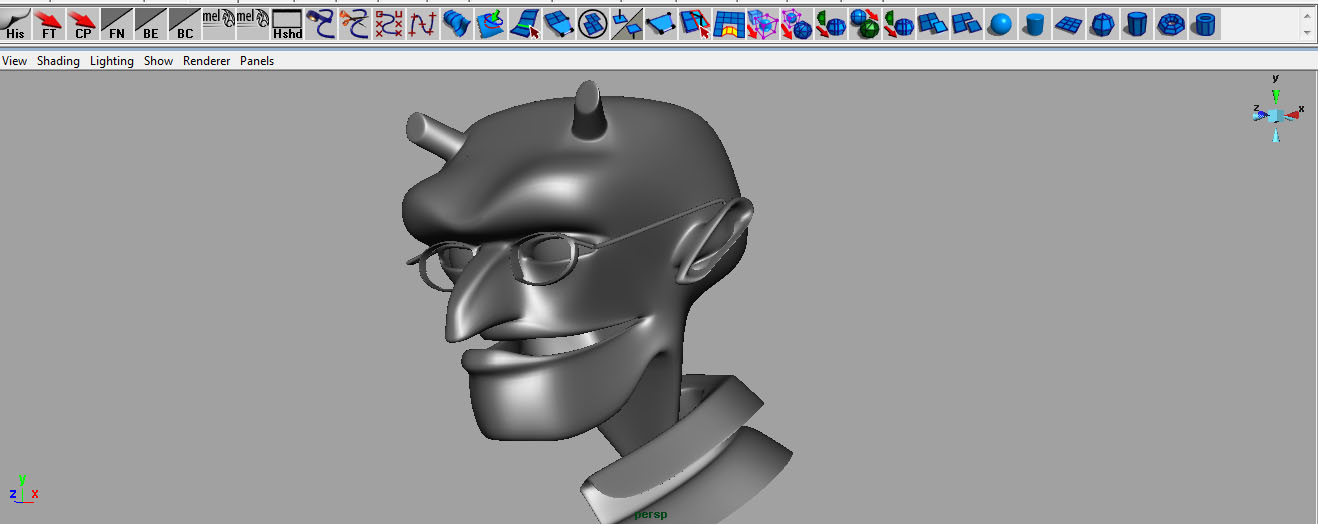Select the surface fillet icon with yellow arch
This screenshot has width=1318, height=524.
(x=729, y=23)
